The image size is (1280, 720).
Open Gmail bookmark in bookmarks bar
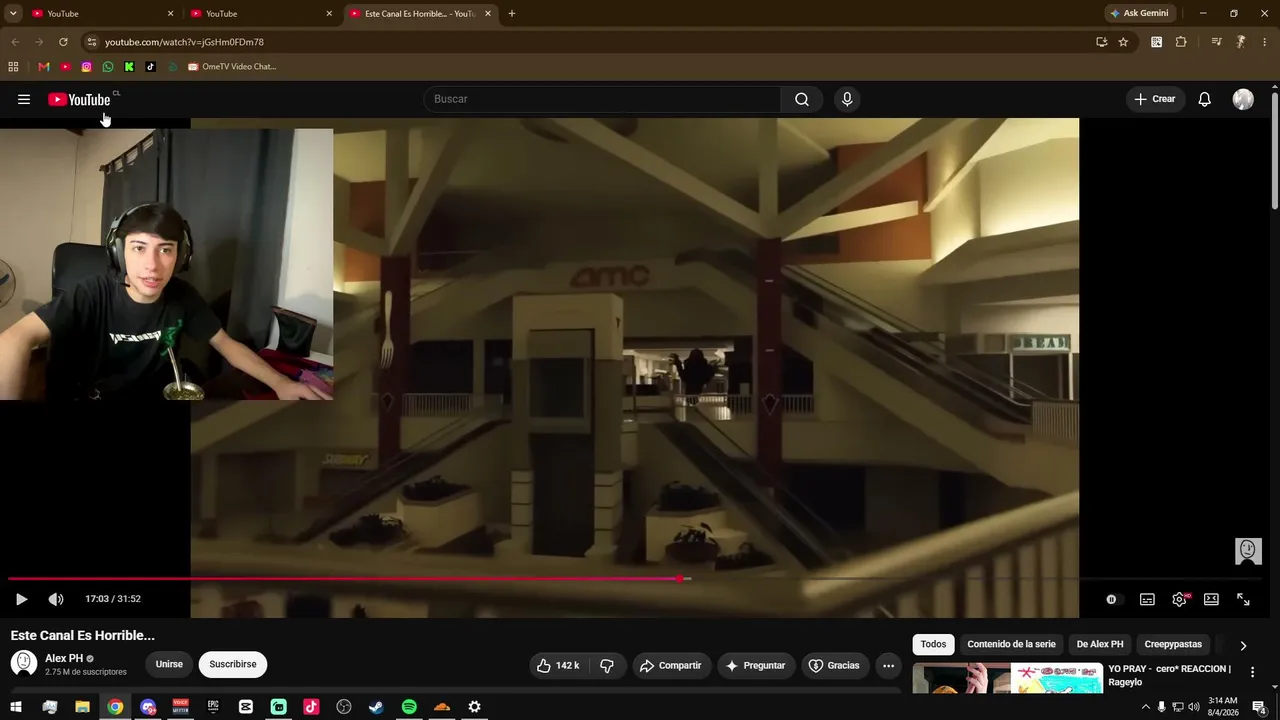click(44, 67)
